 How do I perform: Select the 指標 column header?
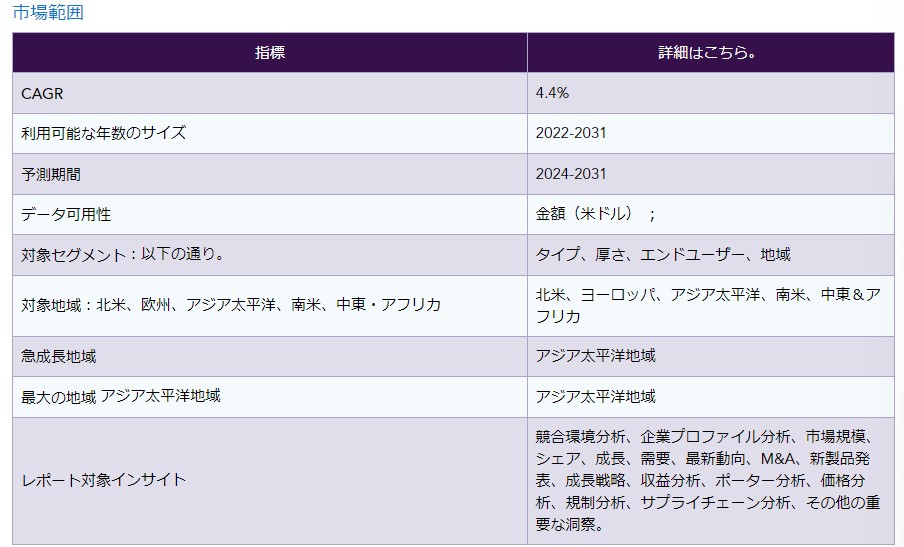pyautogui.click(x=270, y=52)
